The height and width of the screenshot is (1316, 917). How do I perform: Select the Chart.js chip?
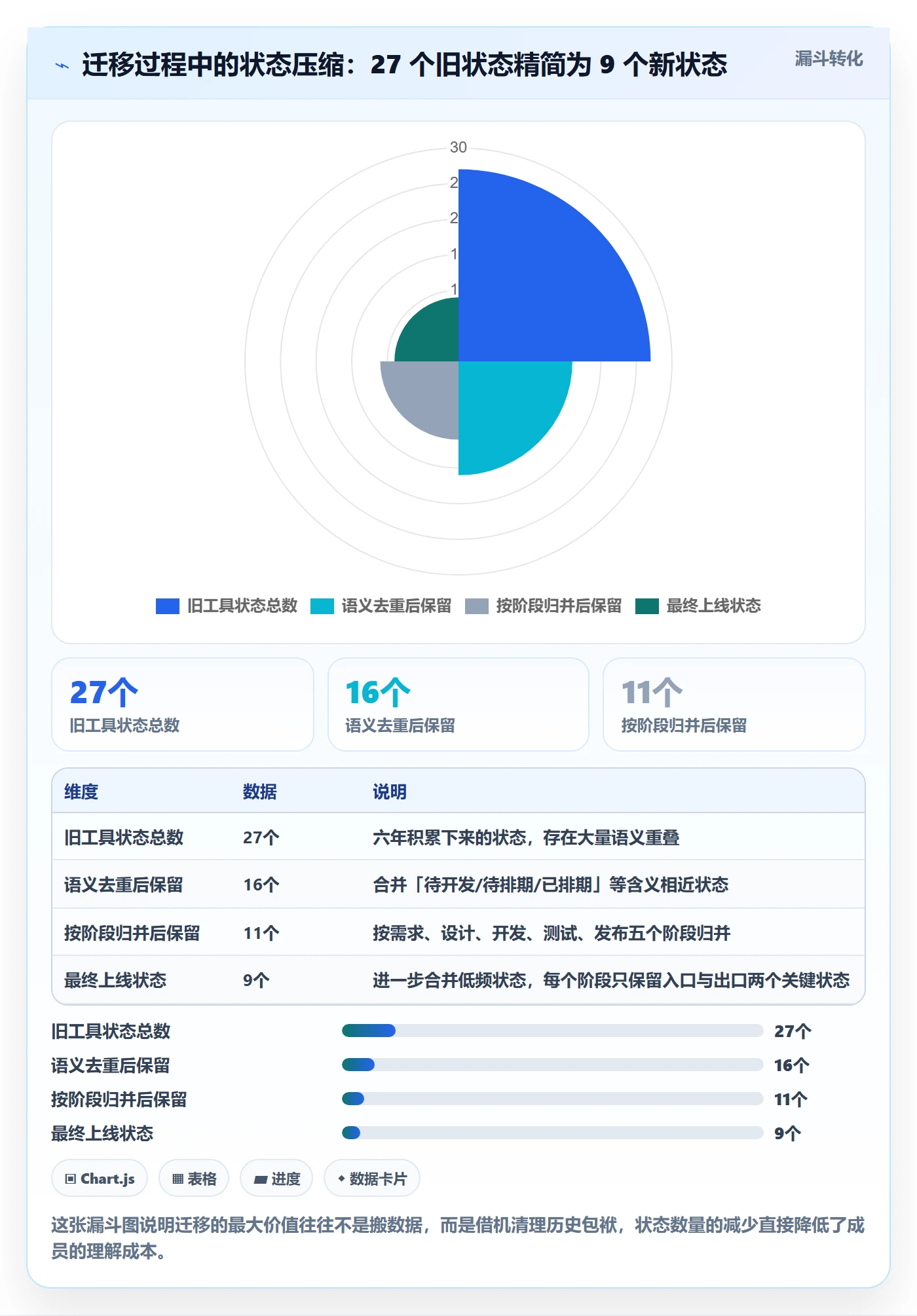click(100, 1179)
